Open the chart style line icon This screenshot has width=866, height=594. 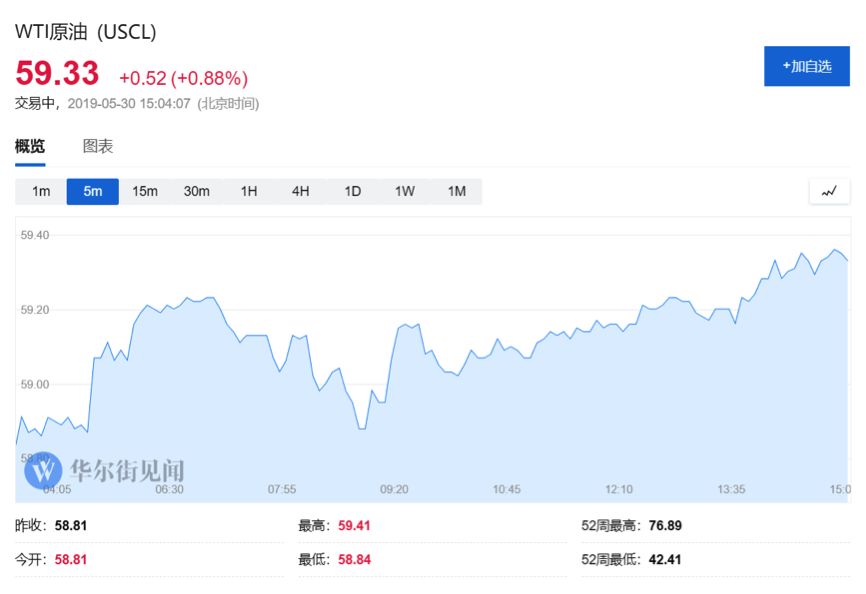(829, 191)
